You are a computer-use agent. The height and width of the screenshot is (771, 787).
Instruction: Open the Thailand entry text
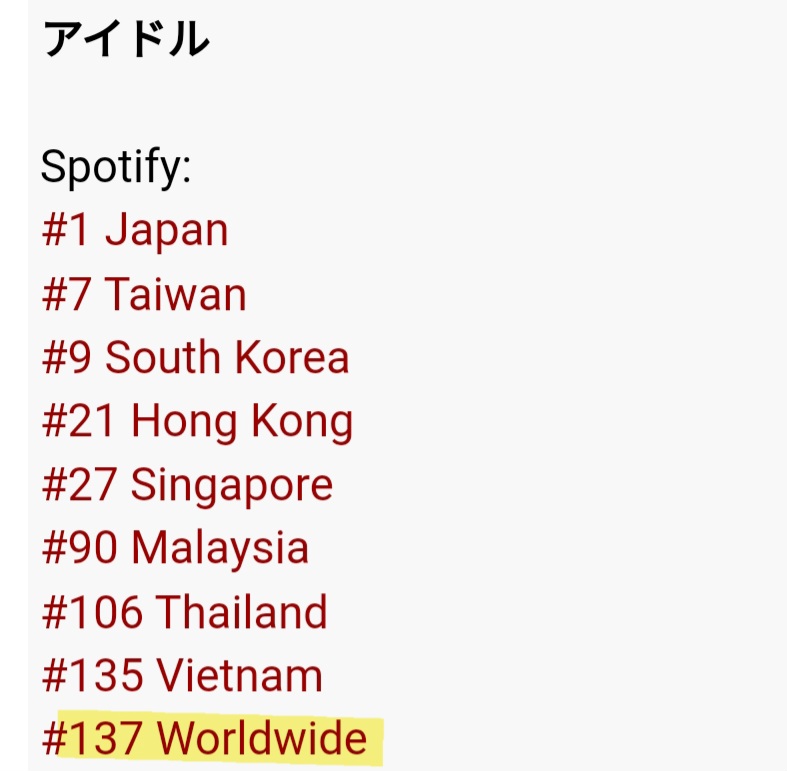click(241, 611)
